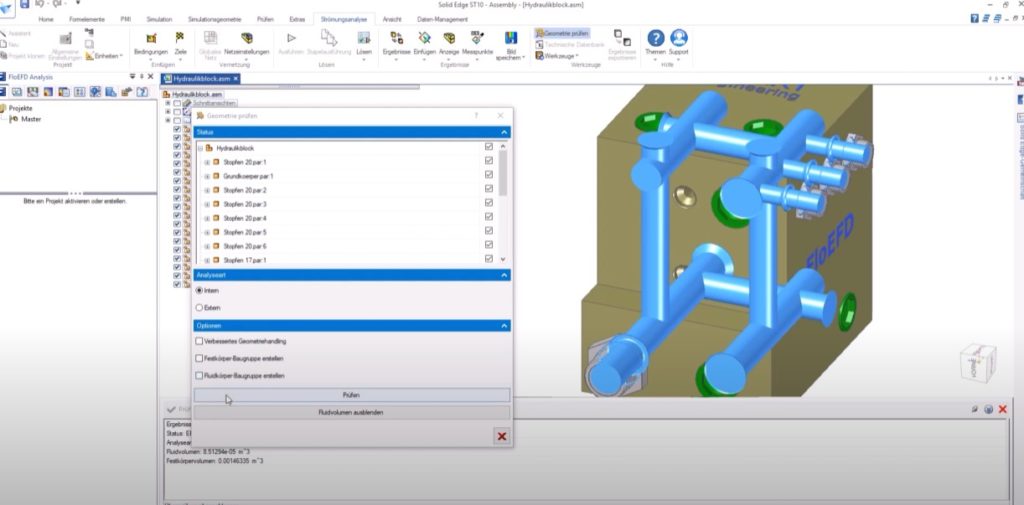The image size is (1024, 505).
Task: Click the fourth FloEFD Analysis toolbar icon
Action: coord(48,92)
